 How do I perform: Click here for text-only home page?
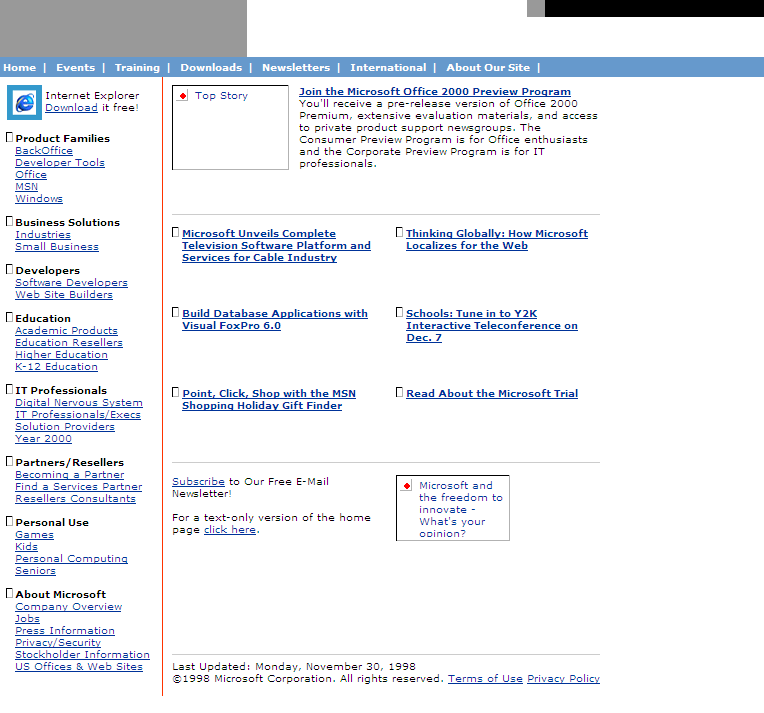(230, 530)
